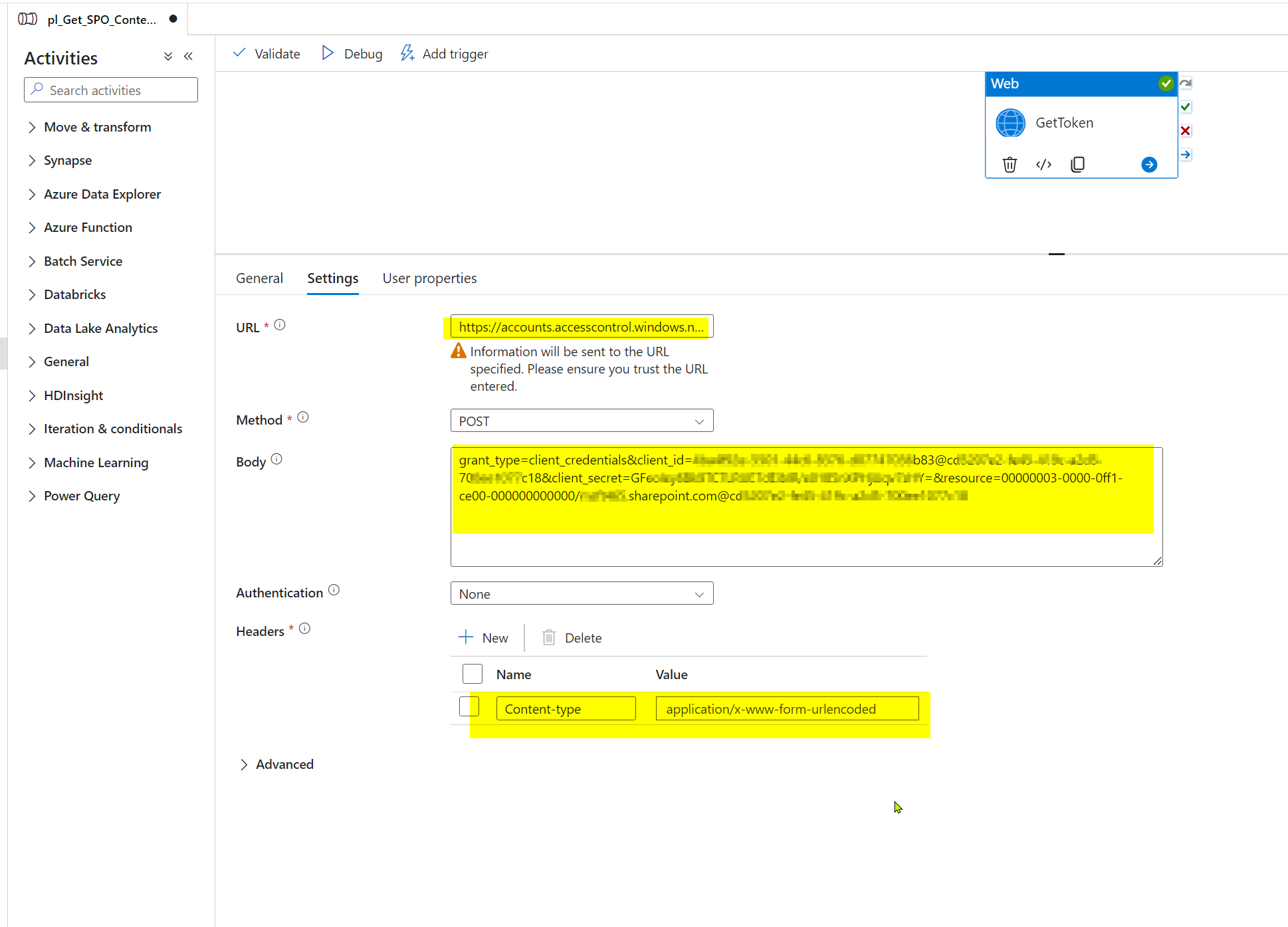Add a New header row
Image resolution: width=1288 pixels, height=927 pixels.
484,637
